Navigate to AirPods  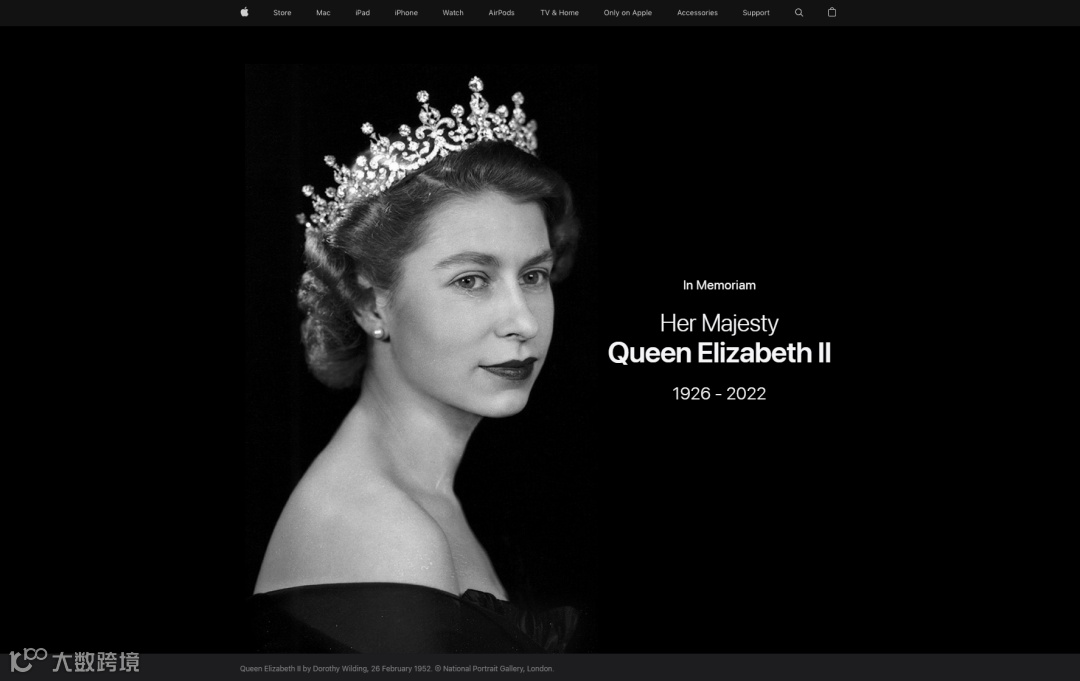(x=501, y=12)
